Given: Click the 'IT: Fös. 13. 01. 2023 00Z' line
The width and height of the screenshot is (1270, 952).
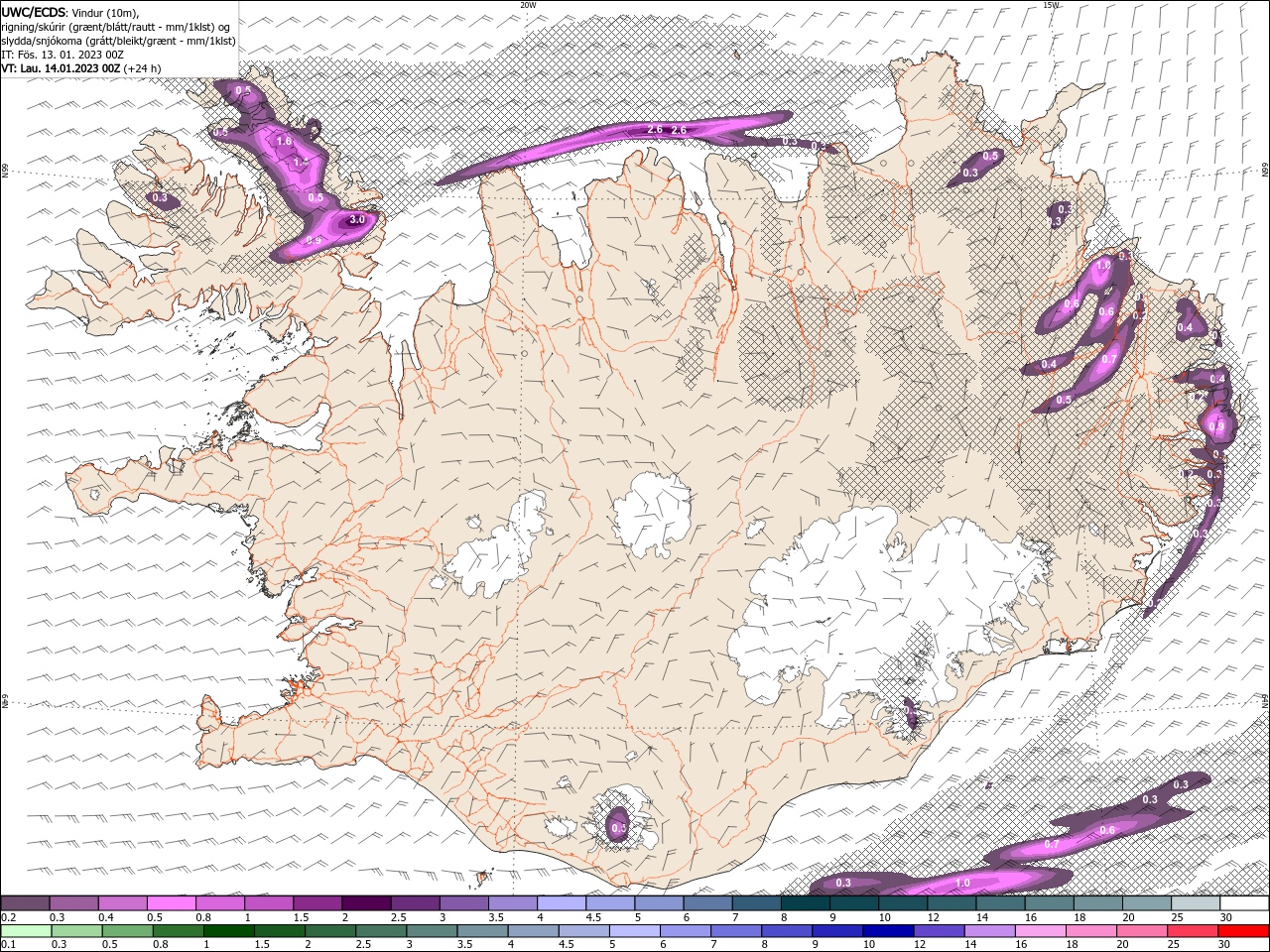Looking at the screenshot, I should click(63, 55).
